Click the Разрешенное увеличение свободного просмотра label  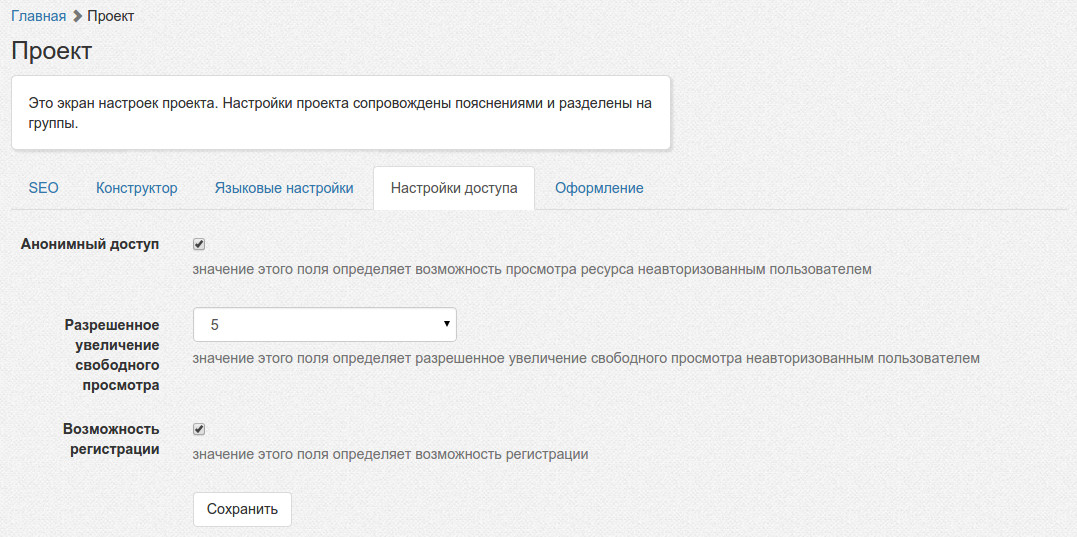(x=112, y=355)
